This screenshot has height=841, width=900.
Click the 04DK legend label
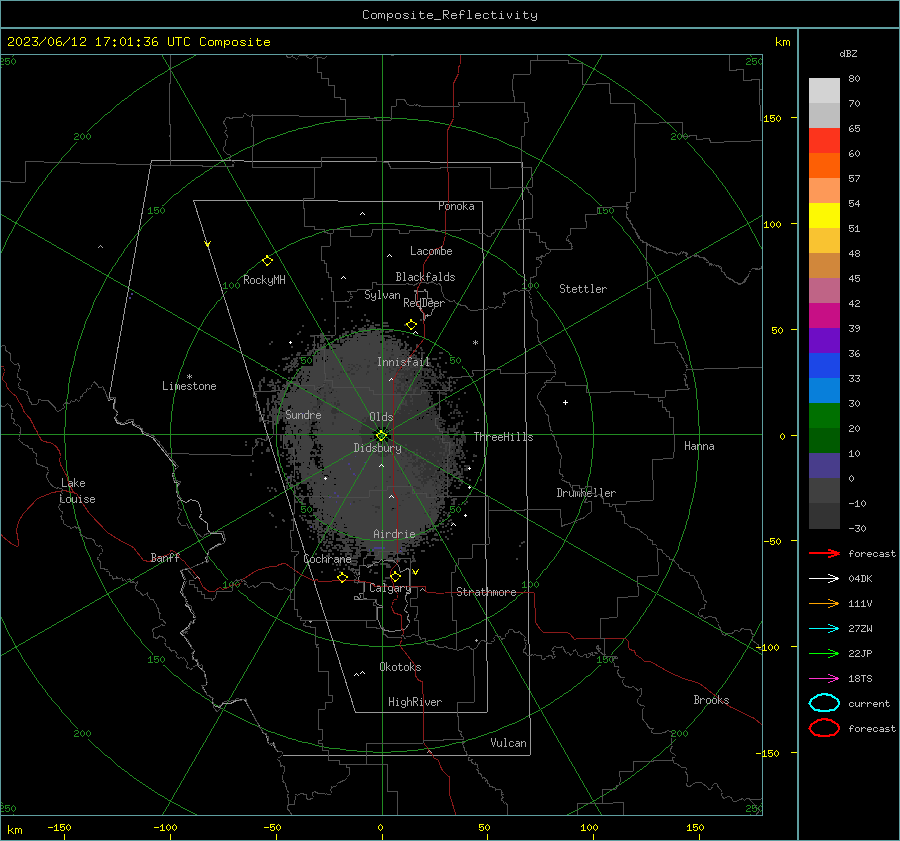pos(860,578)
